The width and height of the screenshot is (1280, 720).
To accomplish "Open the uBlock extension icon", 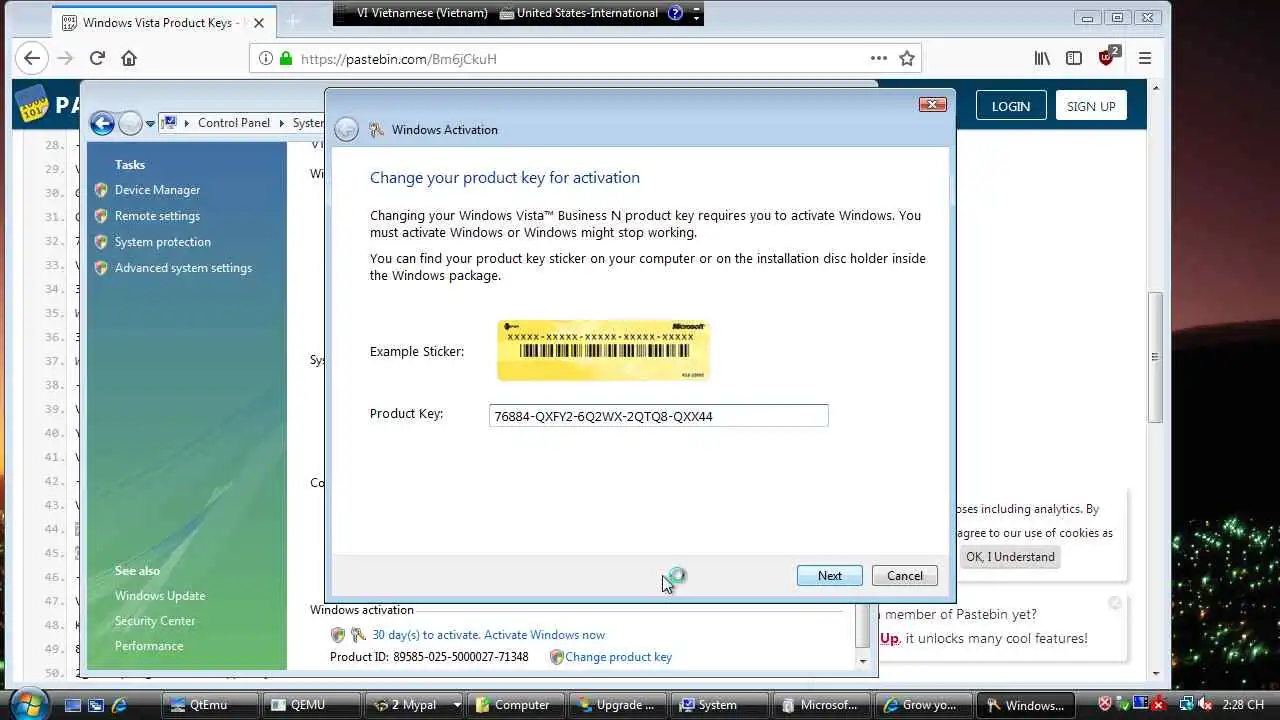I will [x=1108, y=56].
